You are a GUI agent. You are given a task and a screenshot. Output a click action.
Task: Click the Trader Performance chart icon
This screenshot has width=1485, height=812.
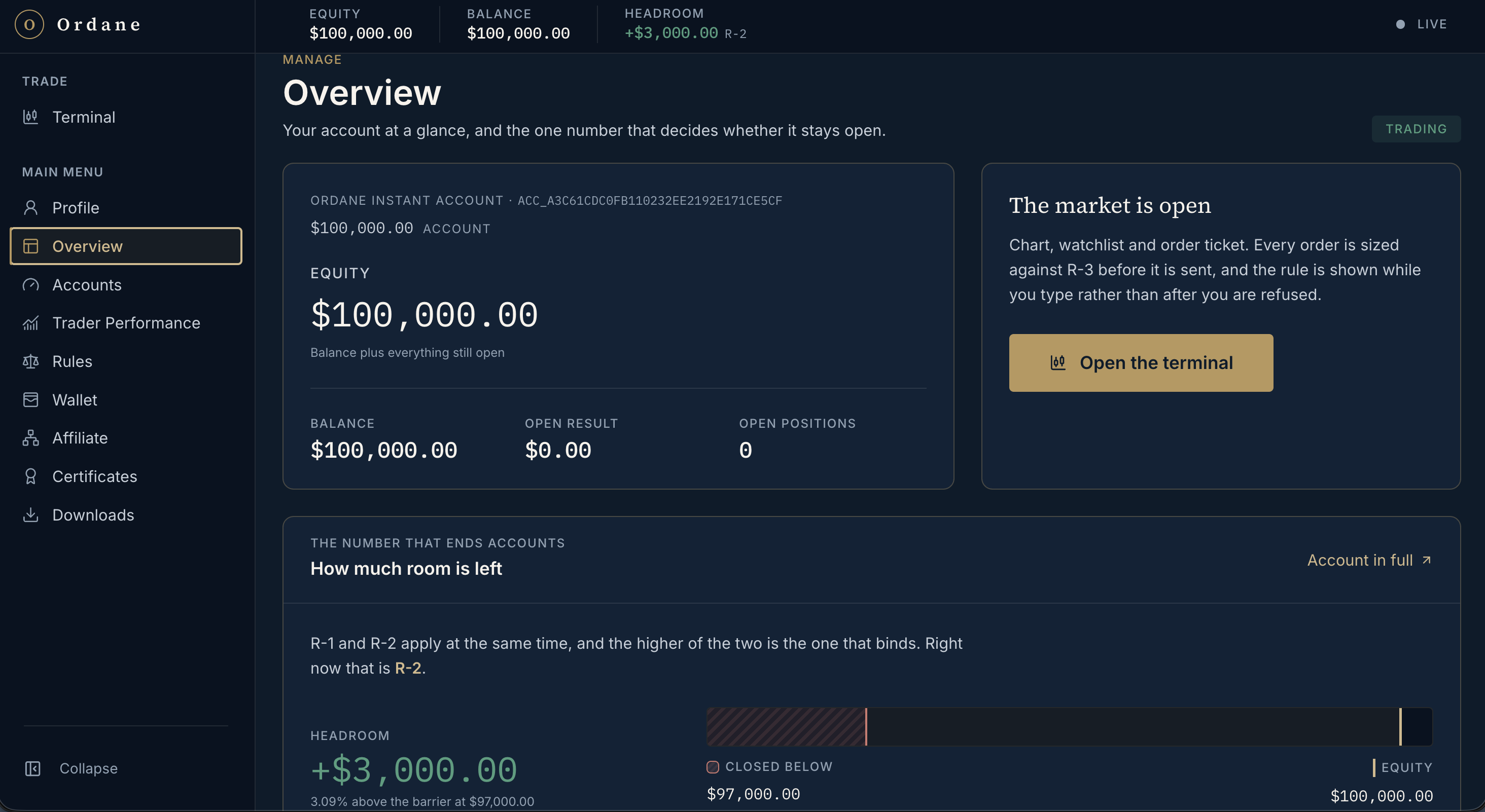point(30,323)
